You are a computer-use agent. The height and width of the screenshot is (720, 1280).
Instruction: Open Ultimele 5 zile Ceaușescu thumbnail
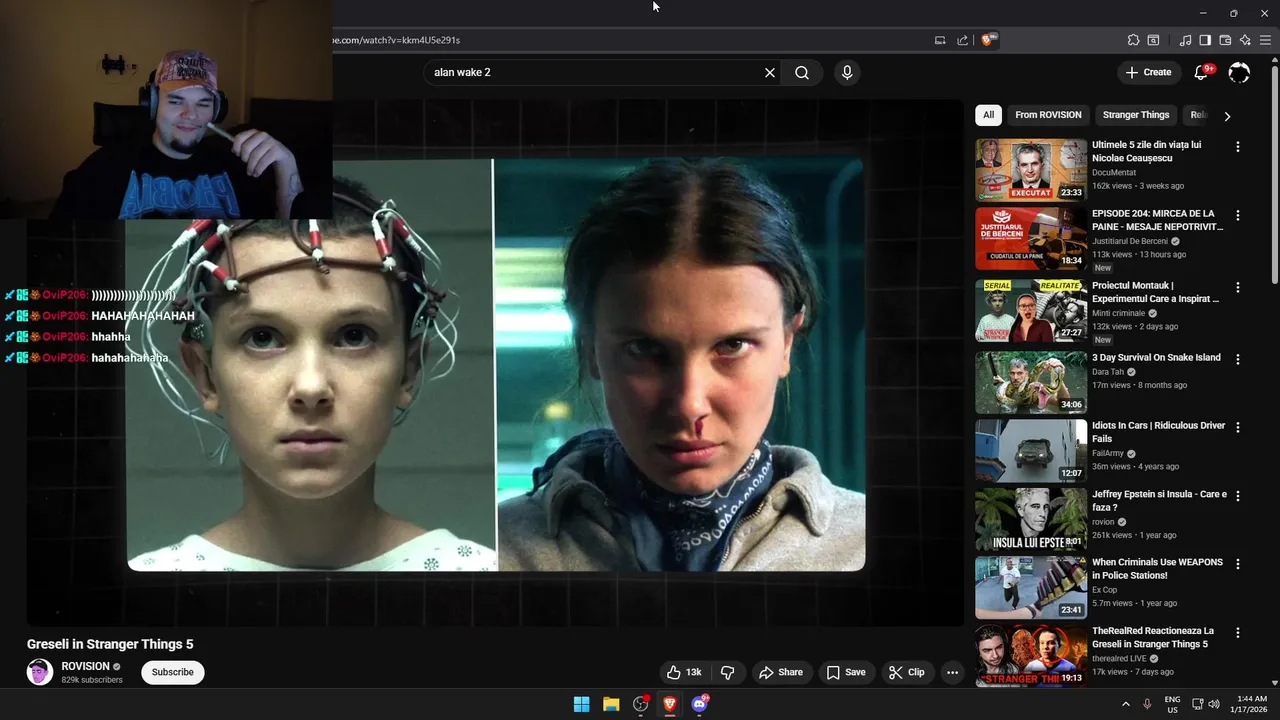coord(1031,170)
